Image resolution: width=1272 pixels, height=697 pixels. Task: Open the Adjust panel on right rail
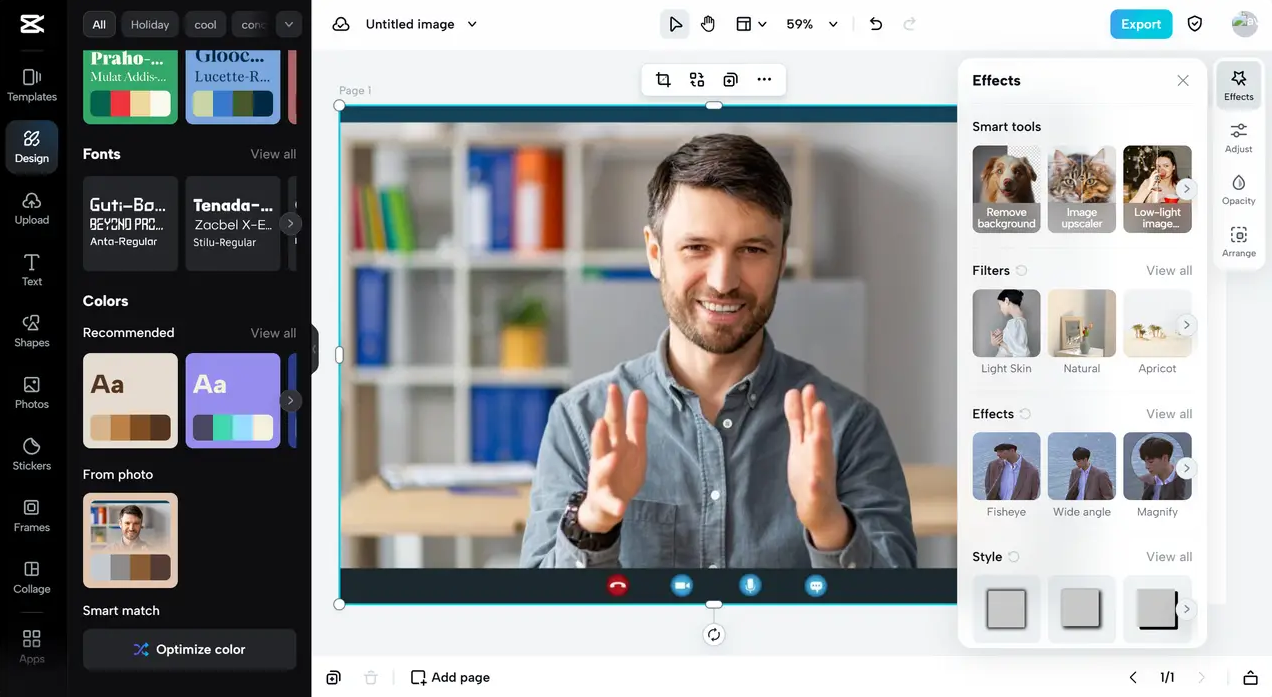pos(1238,138)
